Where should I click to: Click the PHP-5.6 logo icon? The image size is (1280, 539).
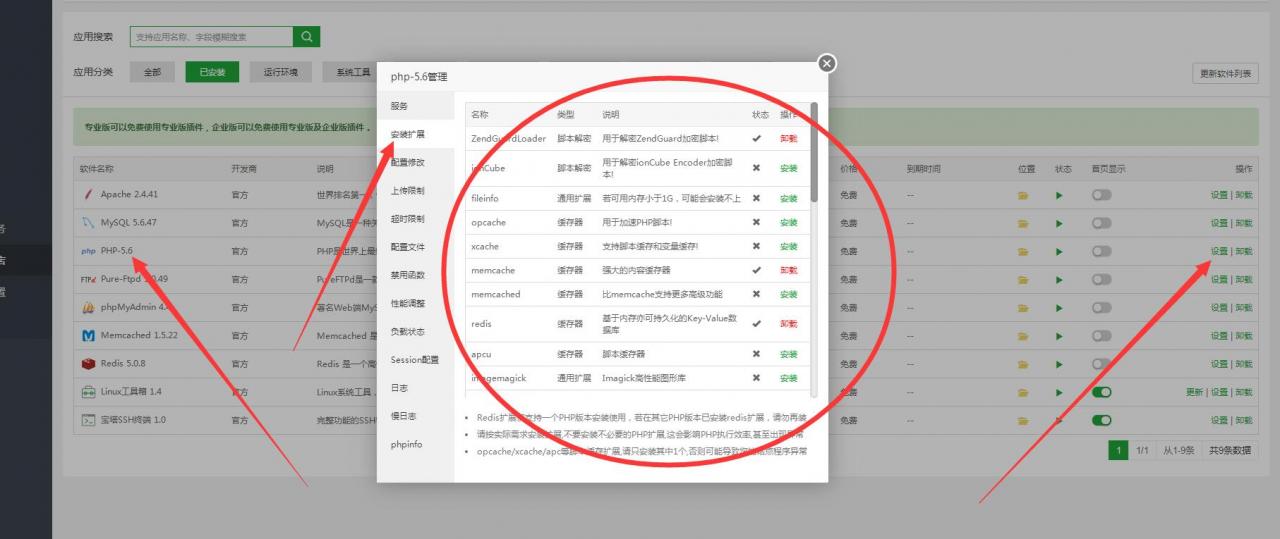tap(88, 251)
